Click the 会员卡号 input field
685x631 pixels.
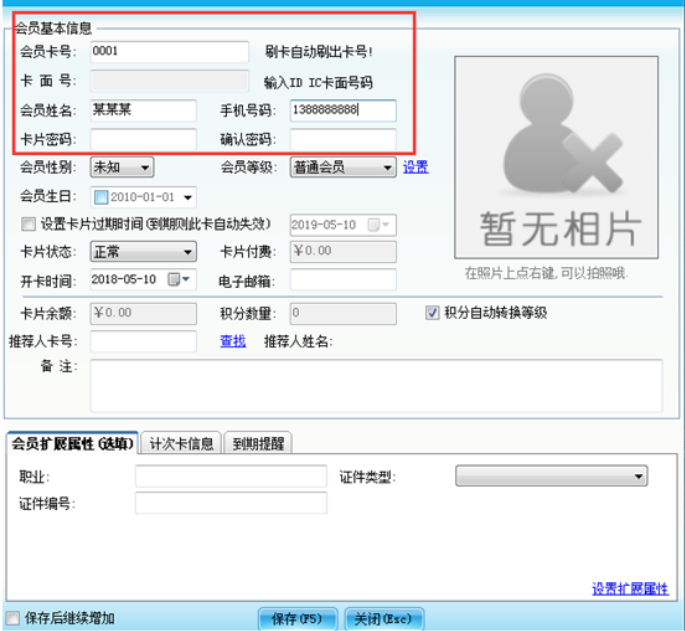pyautogui.click(x=170, y=52)
